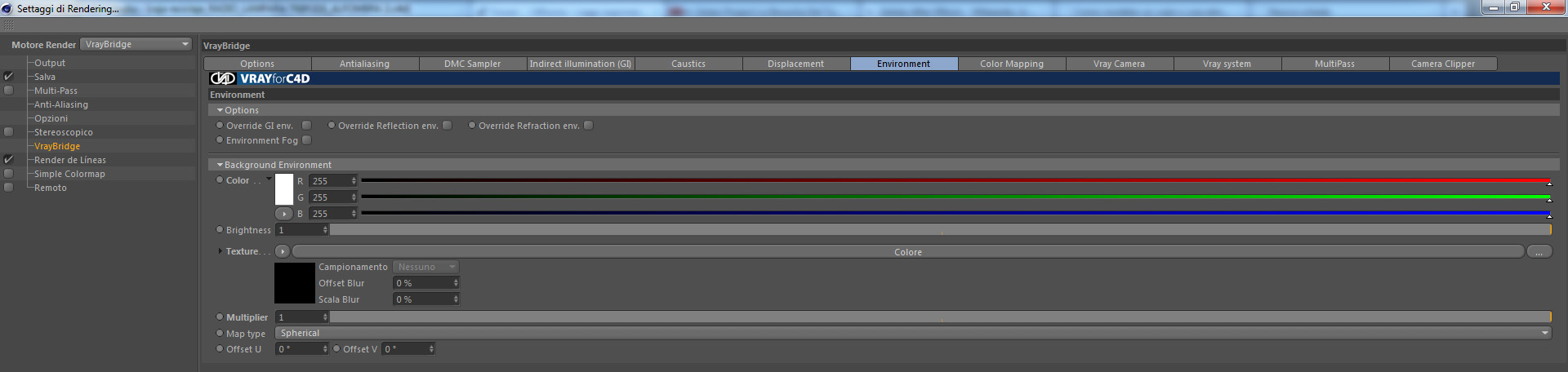Toggle the Simple Colormap checkbox
This screenshot has height=372, width=1568.
pos(9,174)
